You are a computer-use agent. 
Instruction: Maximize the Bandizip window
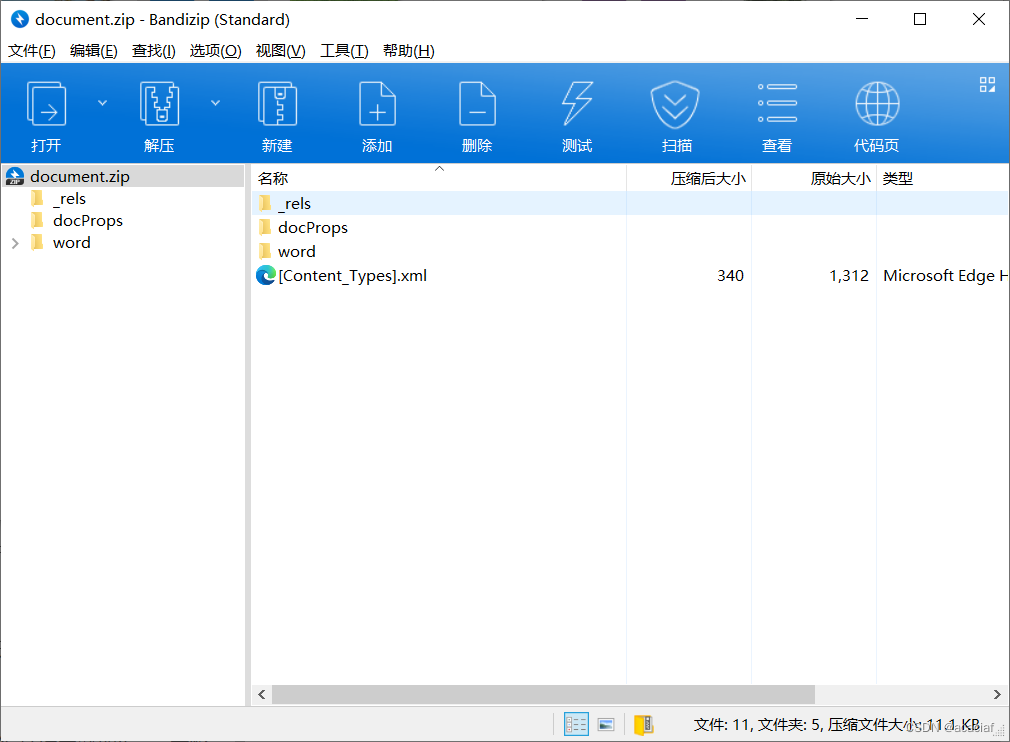(920, 19)
